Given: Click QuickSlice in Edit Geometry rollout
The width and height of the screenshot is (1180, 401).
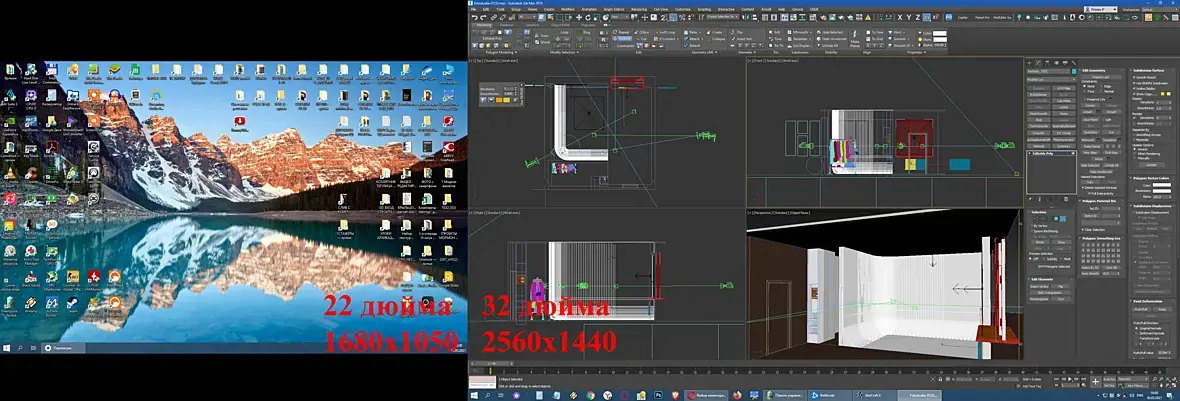Looking at the screenshot, I should [1090, 132].
